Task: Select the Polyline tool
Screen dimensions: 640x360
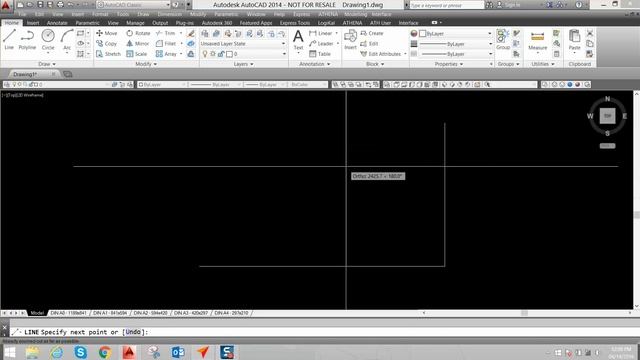Action: tap(27, 40)
